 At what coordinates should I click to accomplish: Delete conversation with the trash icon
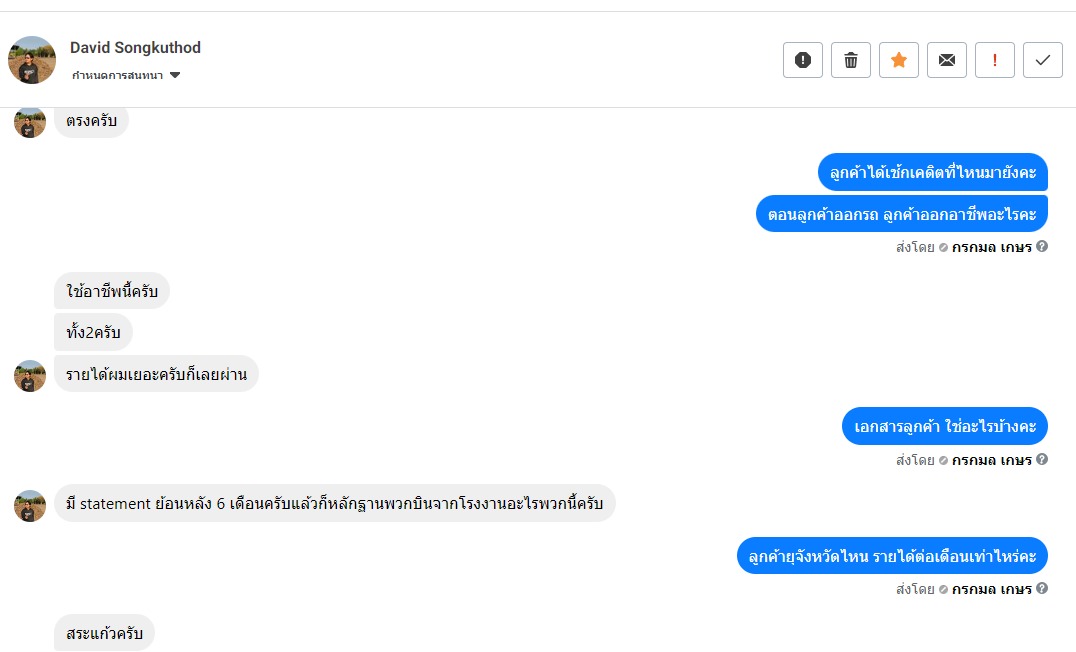(x=851, y=60)
